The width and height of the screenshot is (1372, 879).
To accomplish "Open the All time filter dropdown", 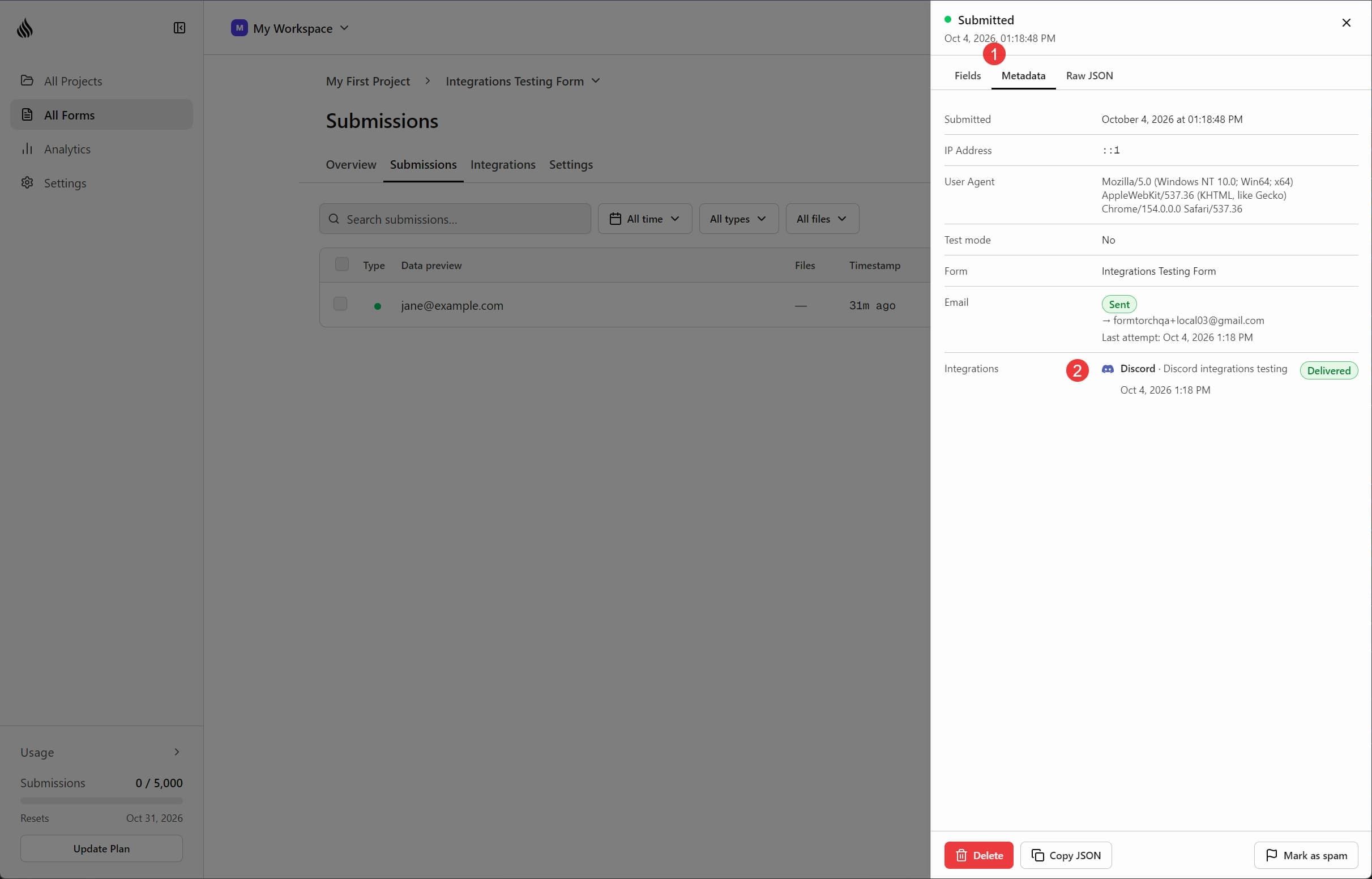I will [644, 219].
